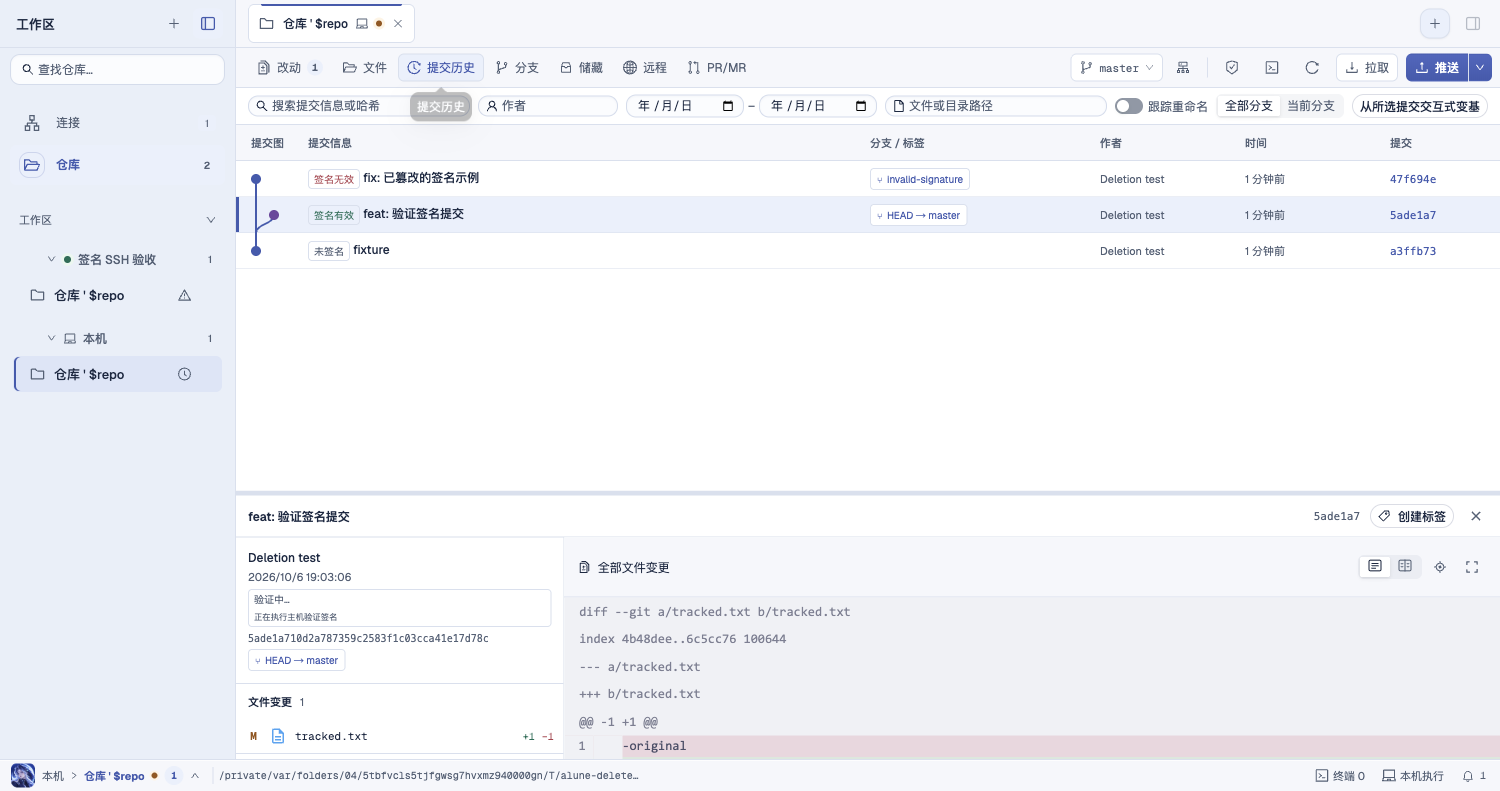Refresh the repository with the reload icon
Screen dimensions: 1500x791
[1312, 67]
